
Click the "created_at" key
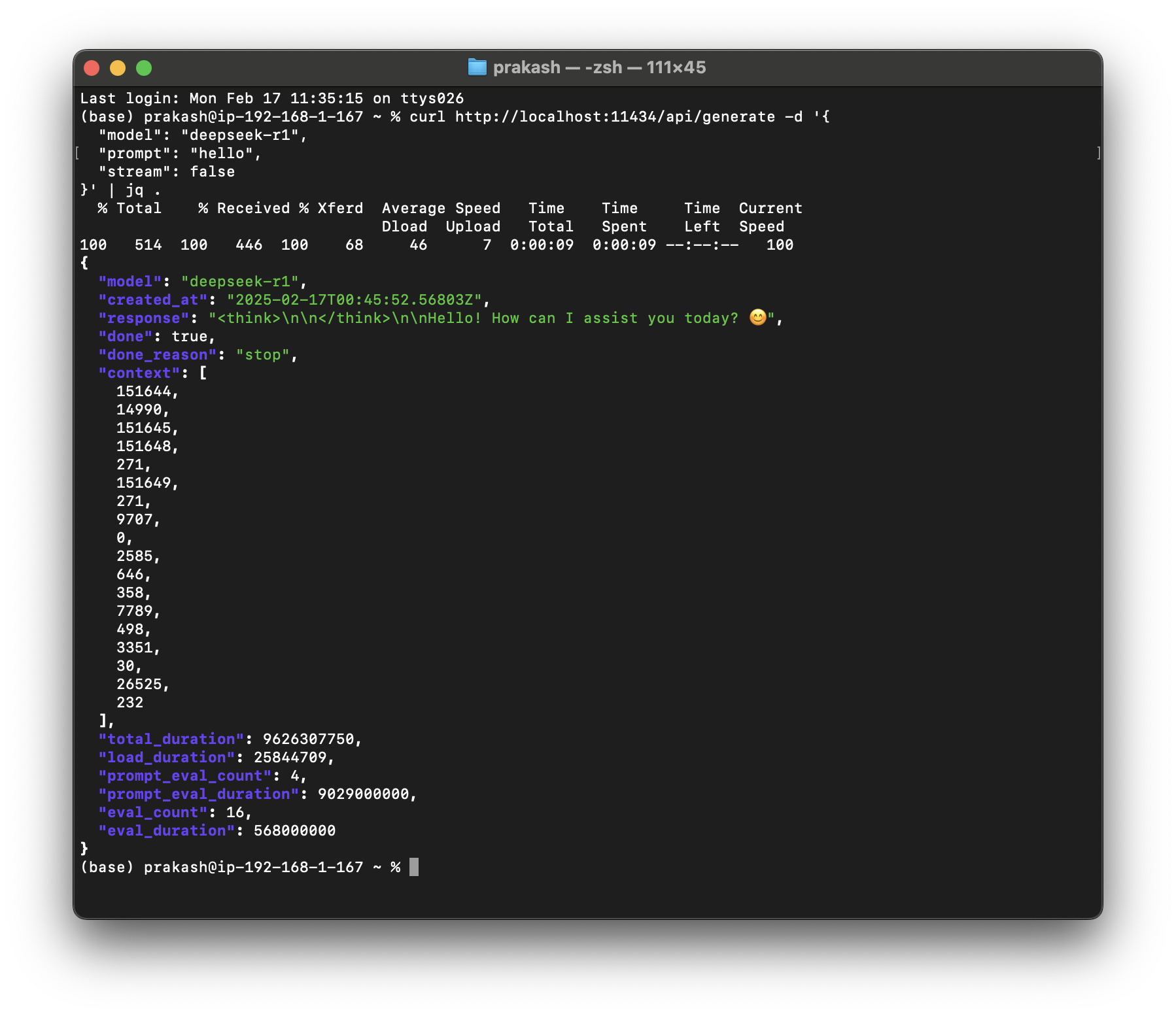click(152, 300)
